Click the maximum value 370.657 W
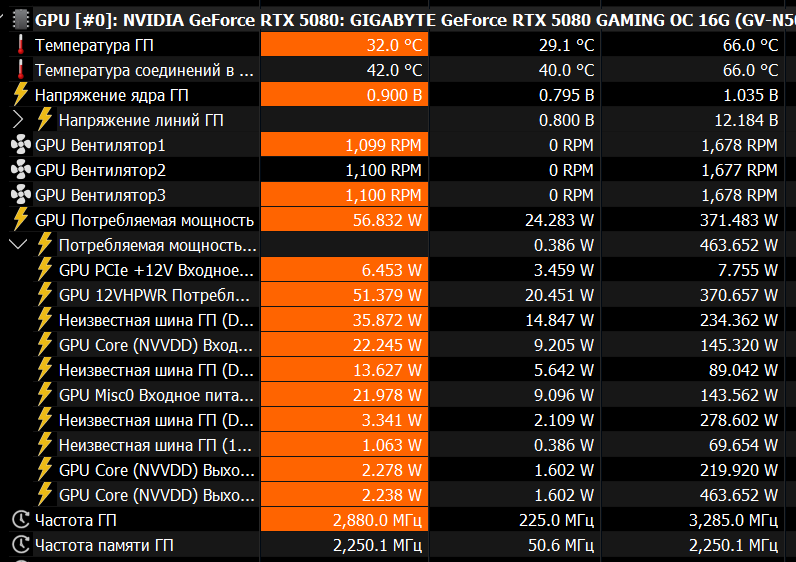 point(739,295)
